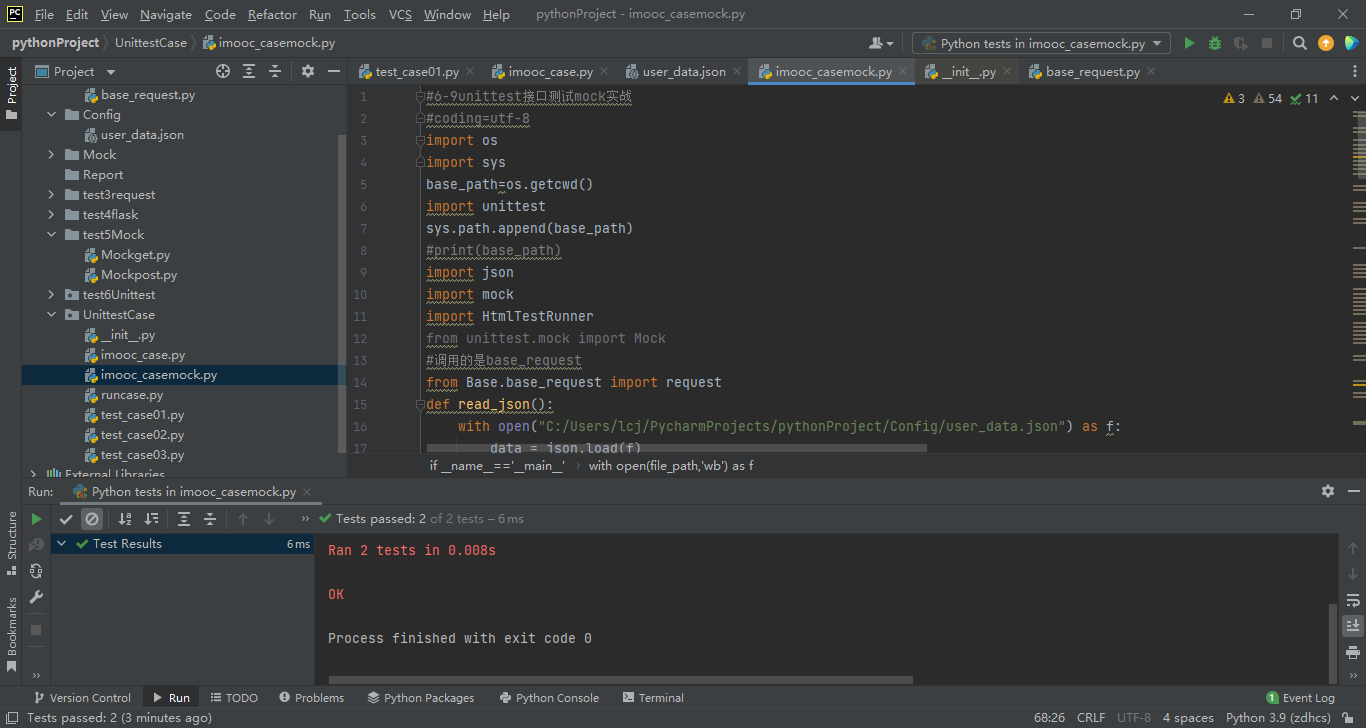The width and height of the screenshot is (1366, 728).
Task: Run the current configuration with green play button
Action: (x=1189, y=43)
